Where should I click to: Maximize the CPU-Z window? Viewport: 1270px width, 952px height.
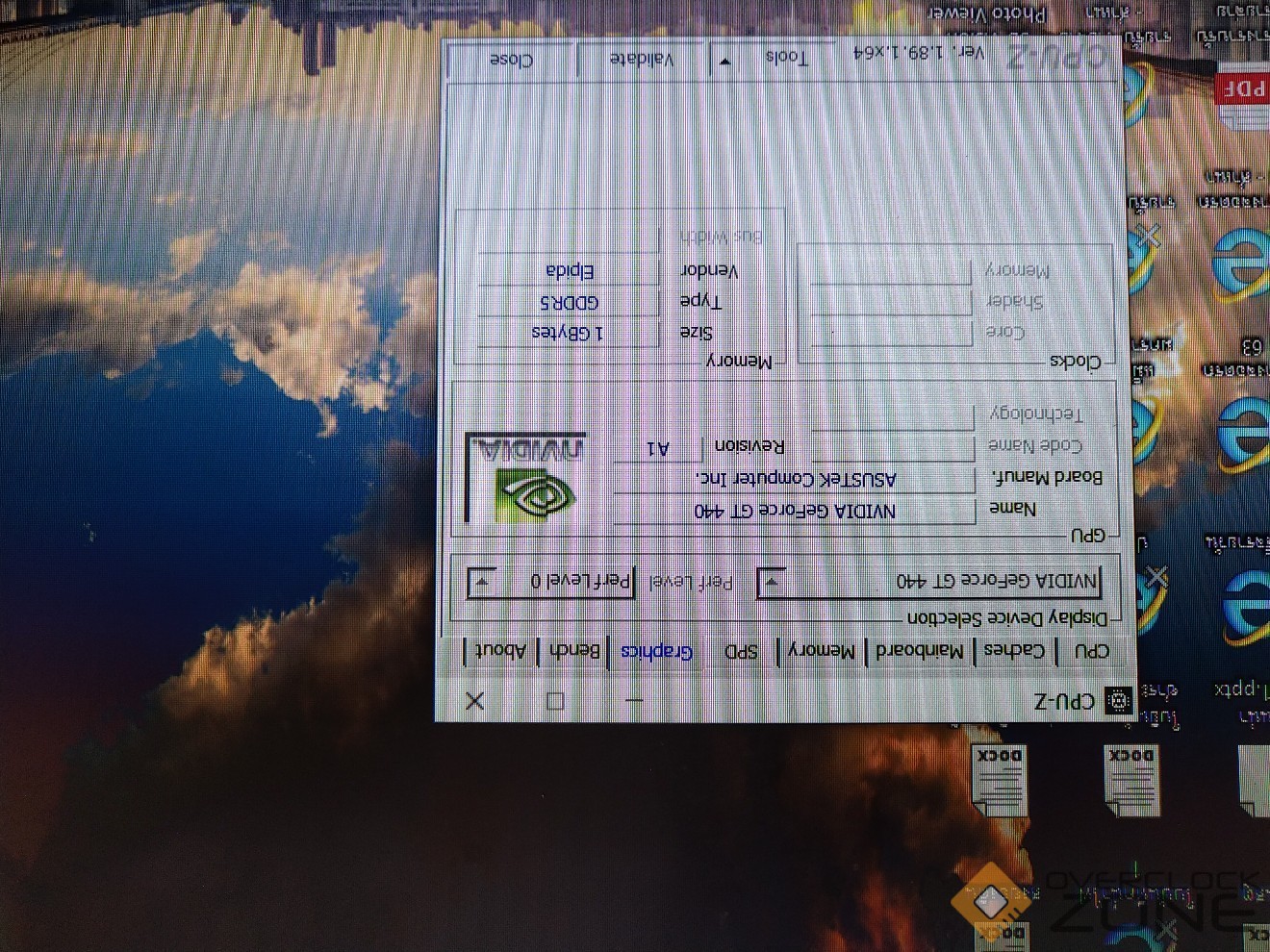pyautogui.click(x=555, y=701)
